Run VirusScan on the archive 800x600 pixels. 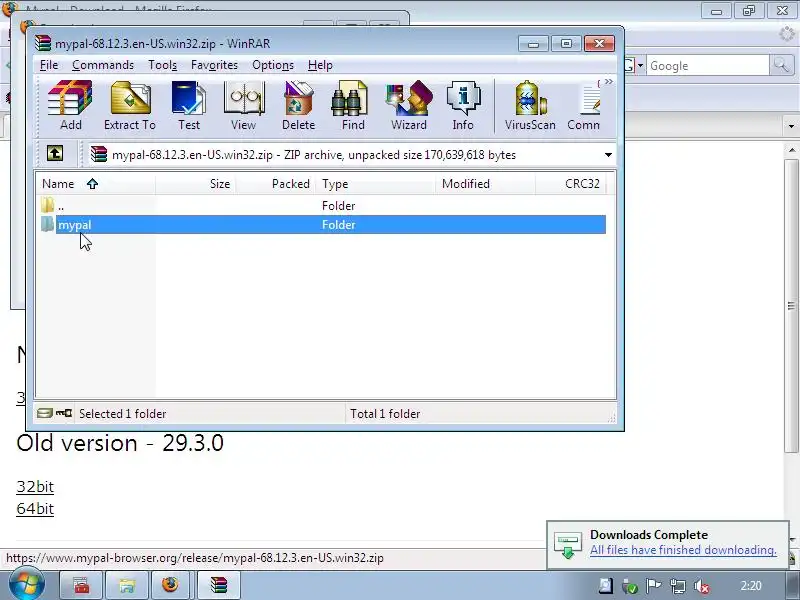point(530,106)
